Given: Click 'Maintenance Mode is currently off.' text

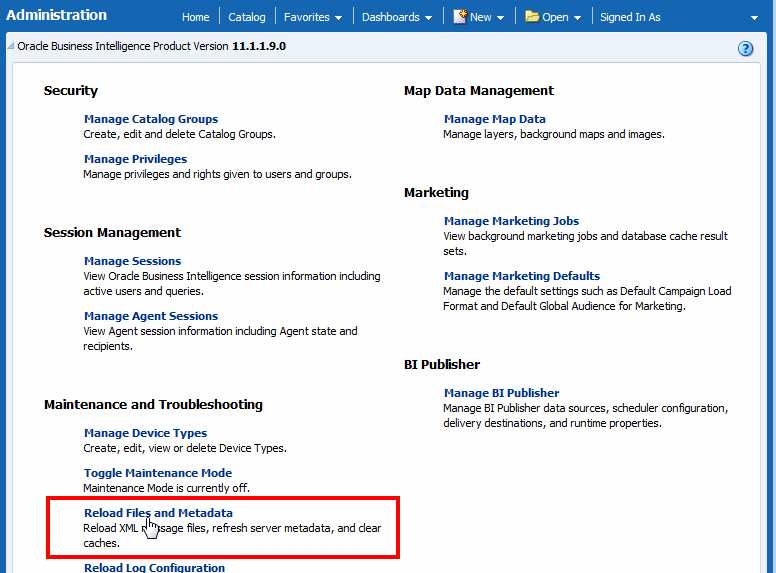Looking at the screenshot, I should pyautogui.click(x=166, y=488).
